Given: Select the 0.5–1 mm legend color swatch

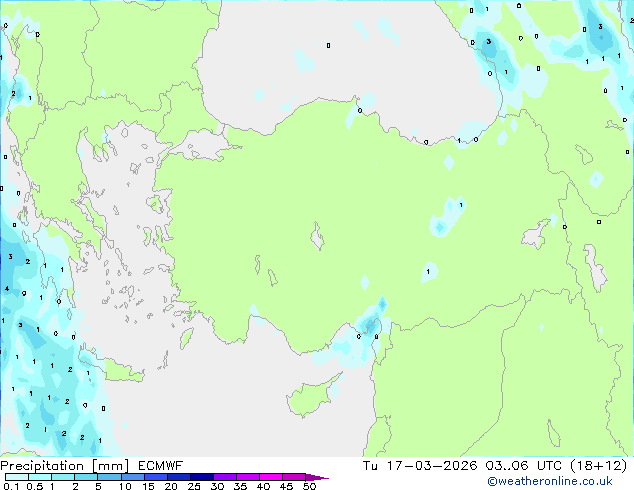Looking at the screenshot, I should (x=40, y=477).
